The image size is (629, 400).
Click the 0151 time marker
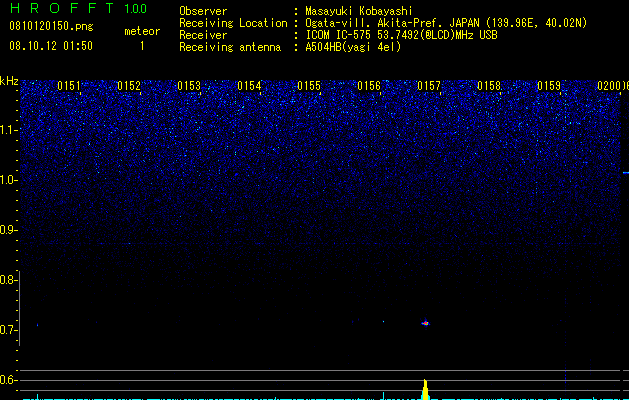tap(69, 86)
